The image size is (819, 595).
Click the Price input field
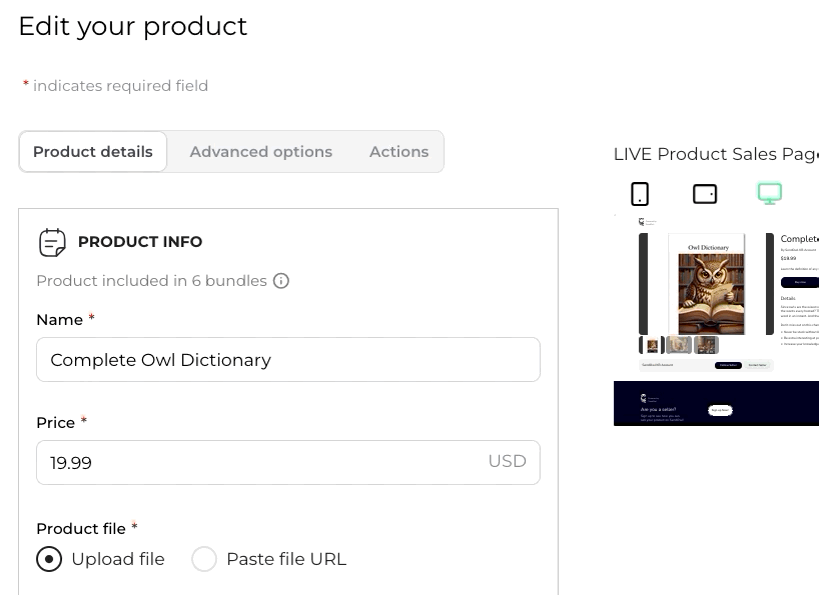click(x=260, y=463)
